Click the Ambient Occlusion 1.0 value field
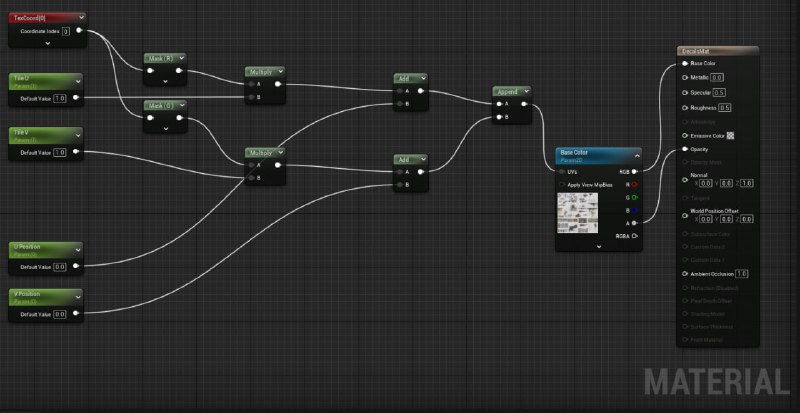The image size is (800, 413). [741, 274]
